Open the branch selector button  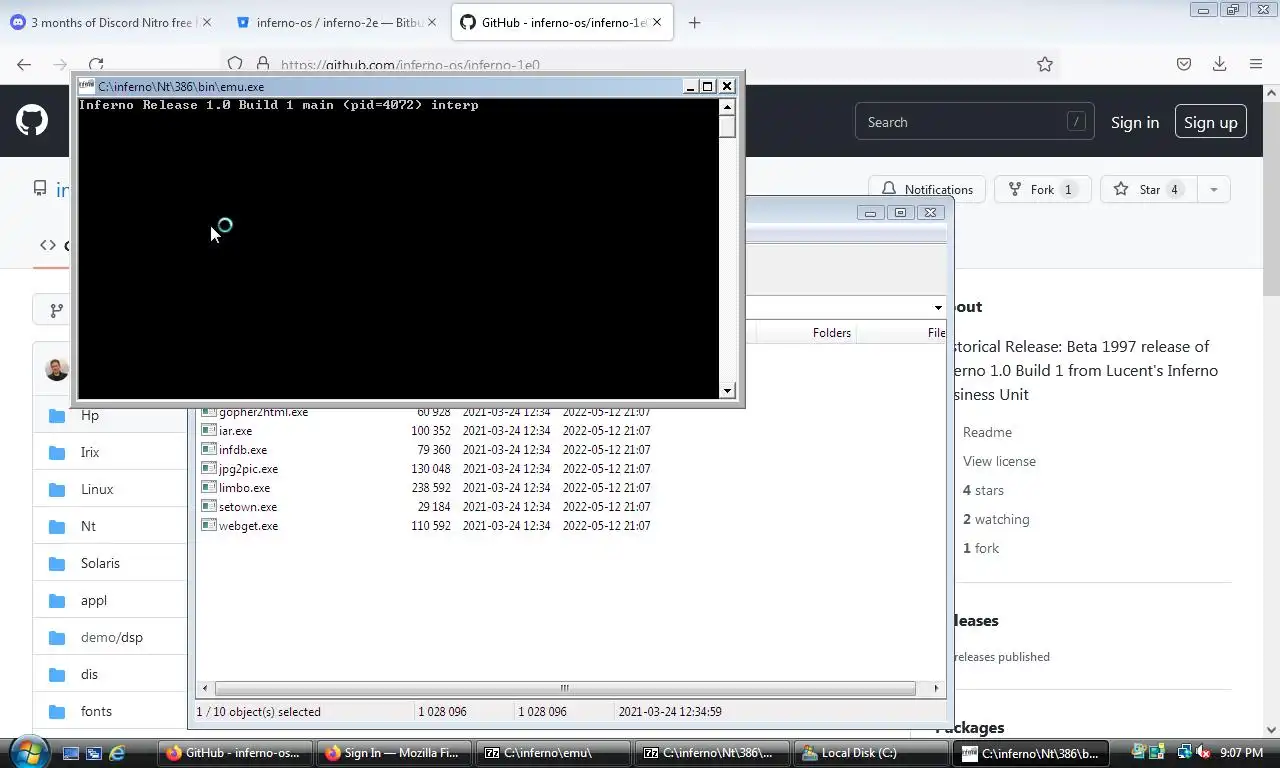[53, 310]
